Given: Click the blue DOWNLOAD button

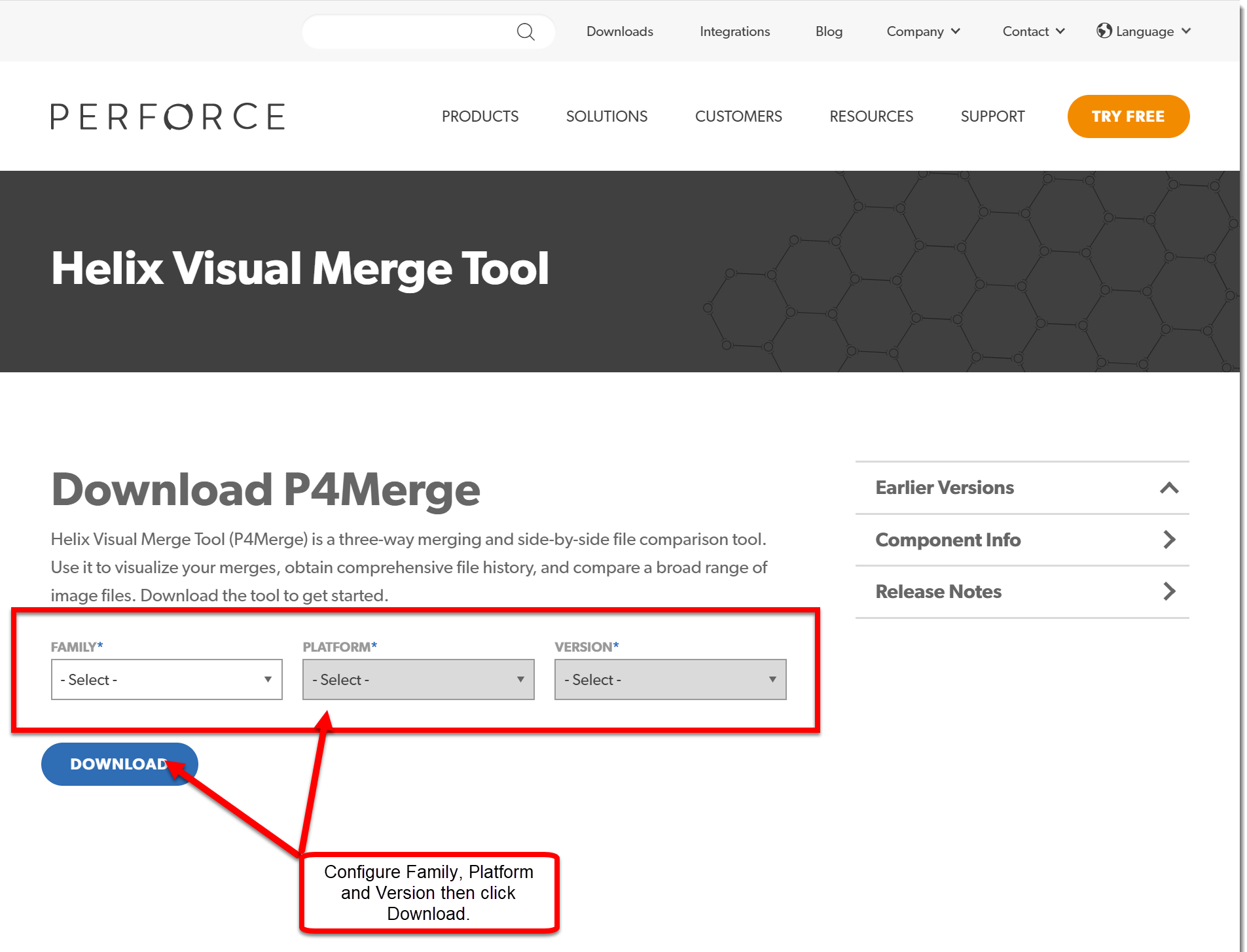Looking at the screenshot, I should click(119, 764).
